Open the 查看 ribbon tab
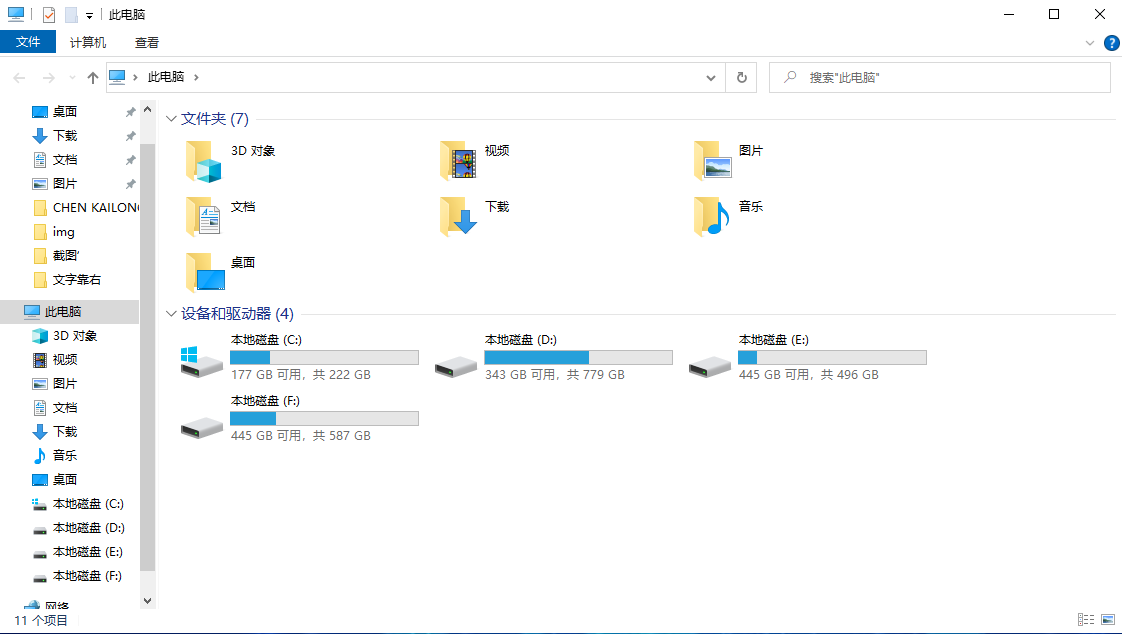 [147, 42]
